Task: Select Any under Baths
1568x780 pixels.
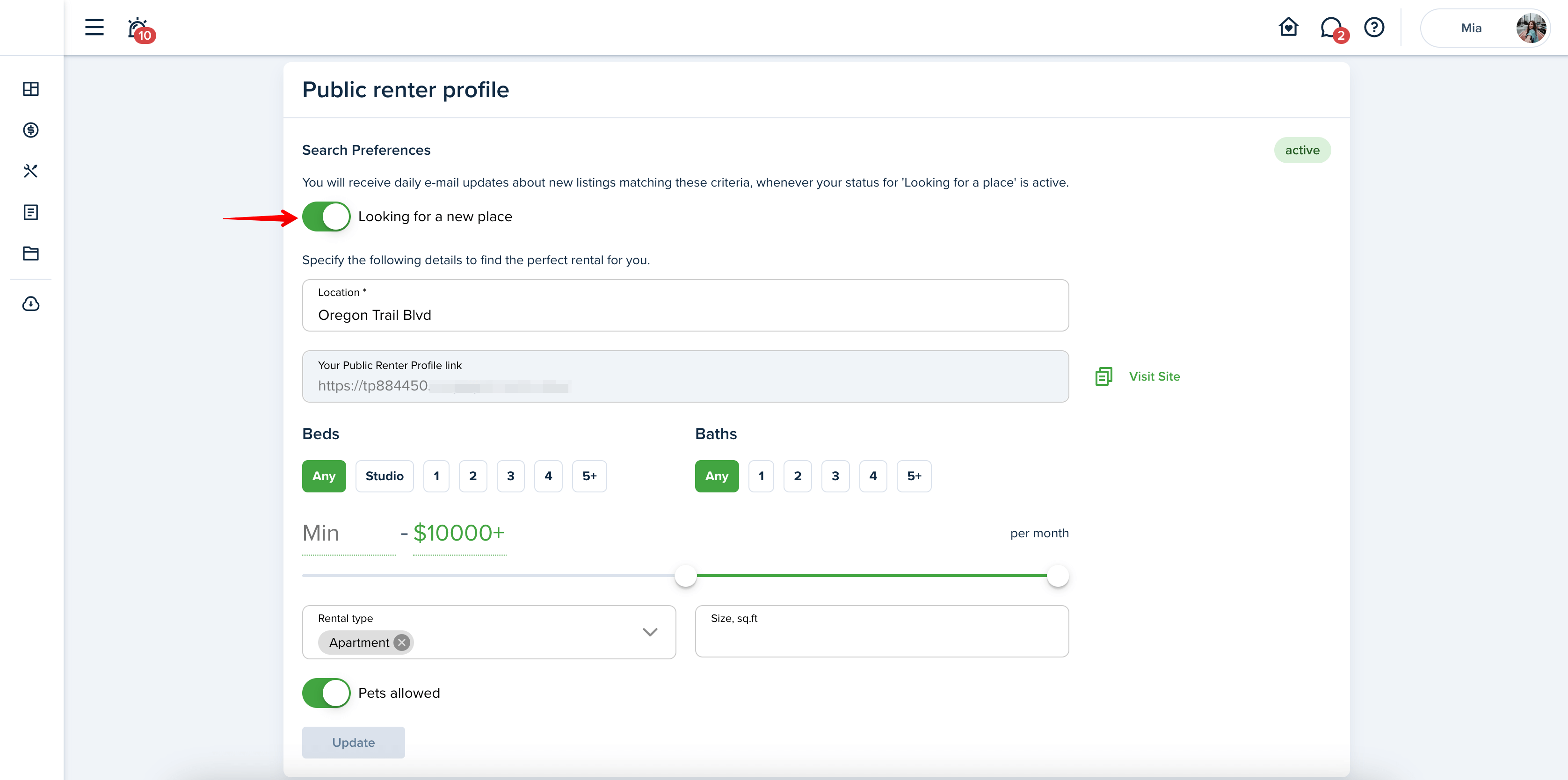Action: tap(717, 477)
